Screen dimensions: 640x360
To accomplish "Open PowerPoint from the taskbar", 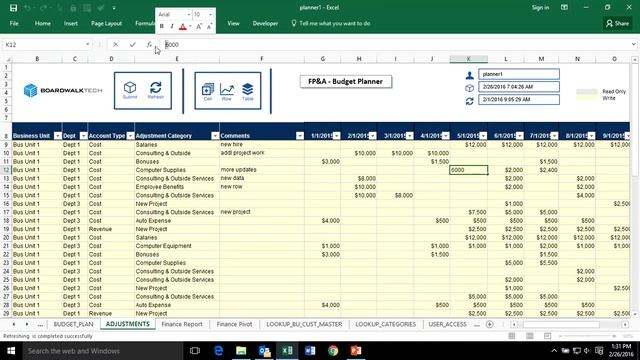I will click(x=356, y=351).
